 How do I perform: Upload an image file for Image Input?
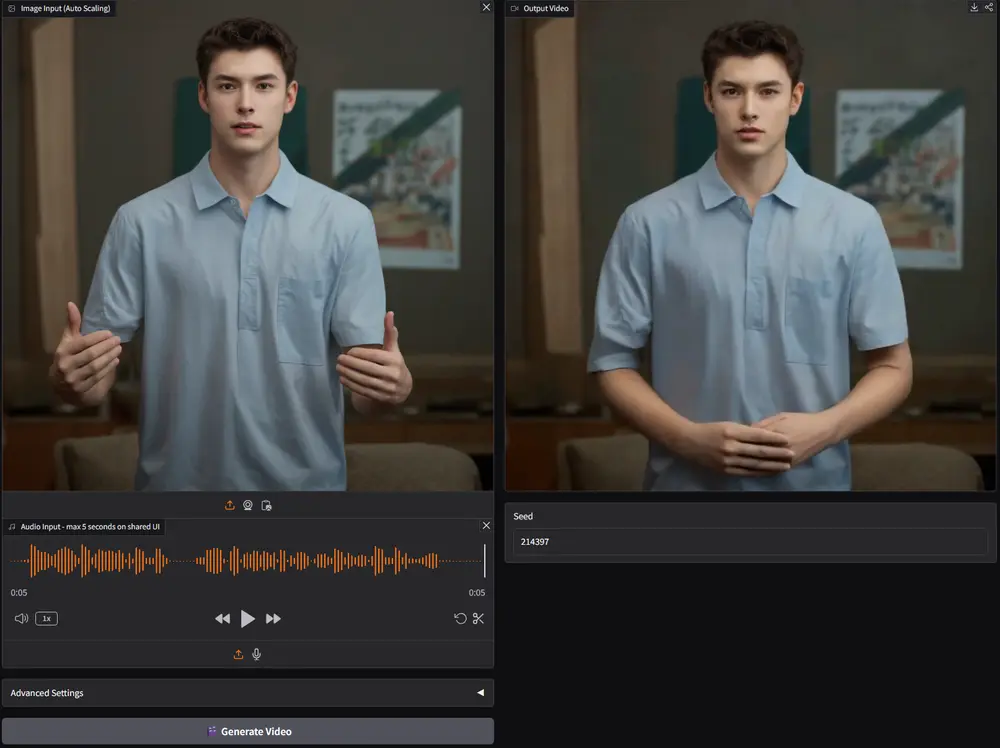coord(230,505)
